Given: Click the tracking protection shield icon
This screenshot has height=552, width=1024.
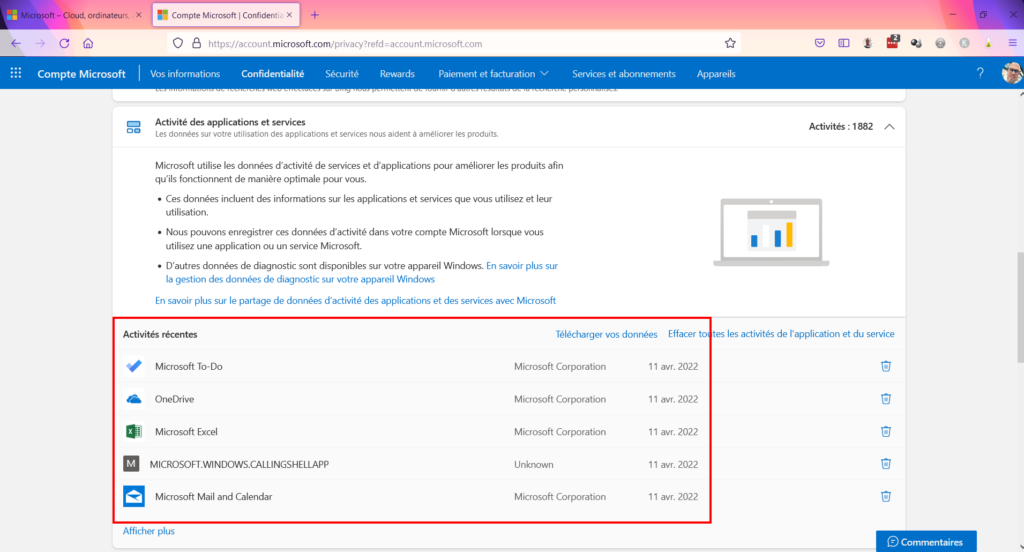Looking at the screenshot, I should coord(178,43).
